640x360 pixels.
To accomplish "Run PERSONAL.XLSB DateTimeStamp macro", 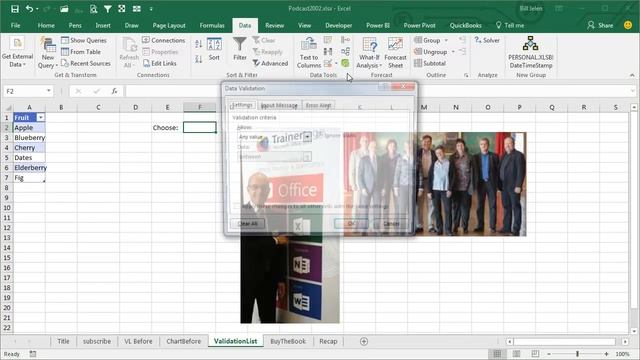I will click(531, 52).
